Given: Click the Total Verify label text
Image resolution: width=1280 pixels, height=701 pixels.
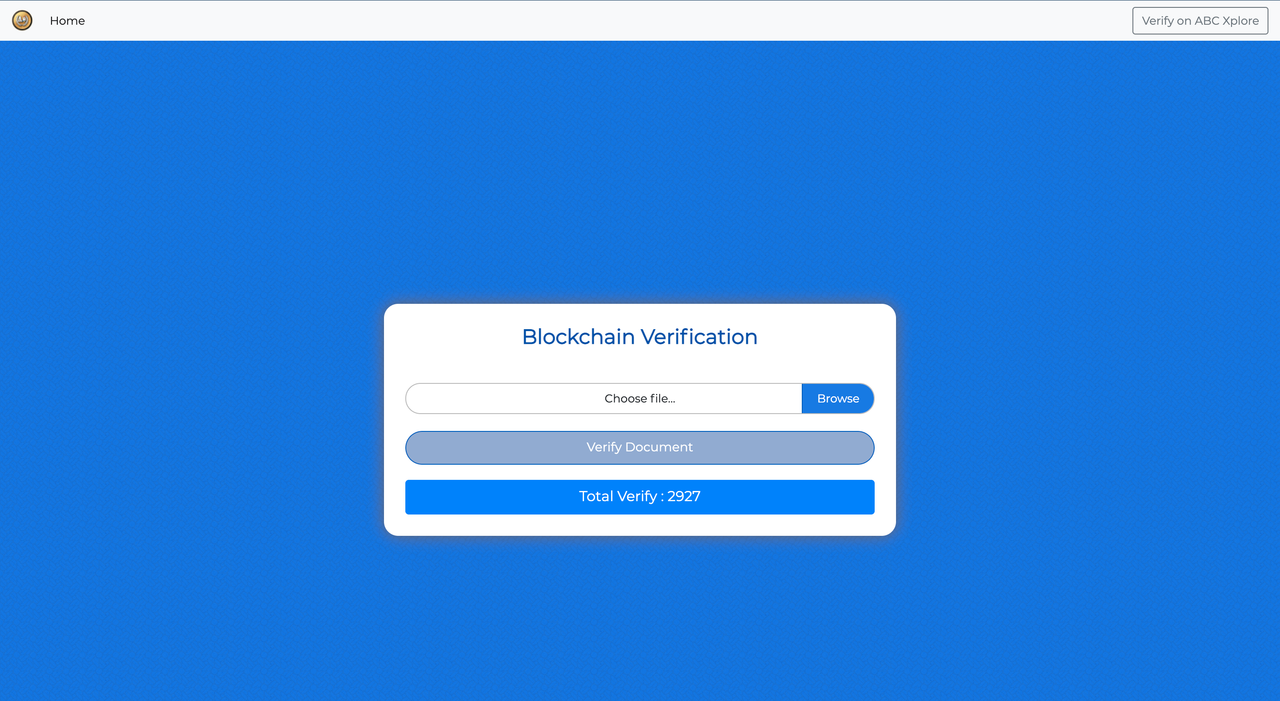Looking at the screenshot, I should pos(618,497).
